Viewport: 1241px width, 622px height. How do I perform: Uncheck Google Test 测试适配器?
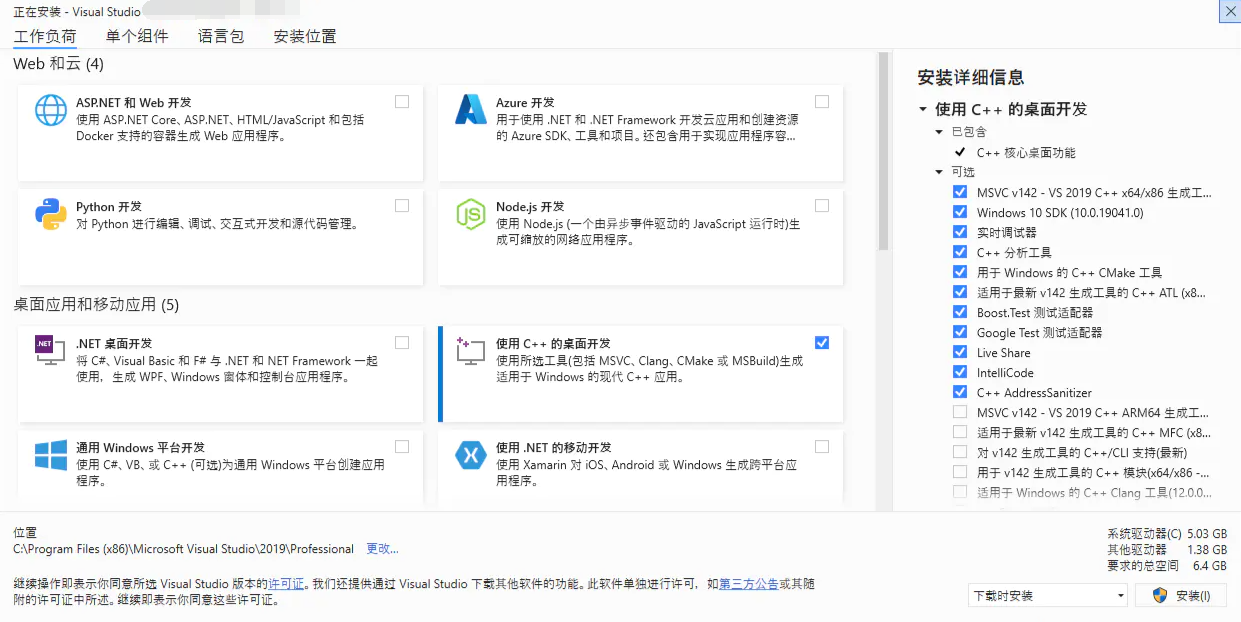click(960, 332)
